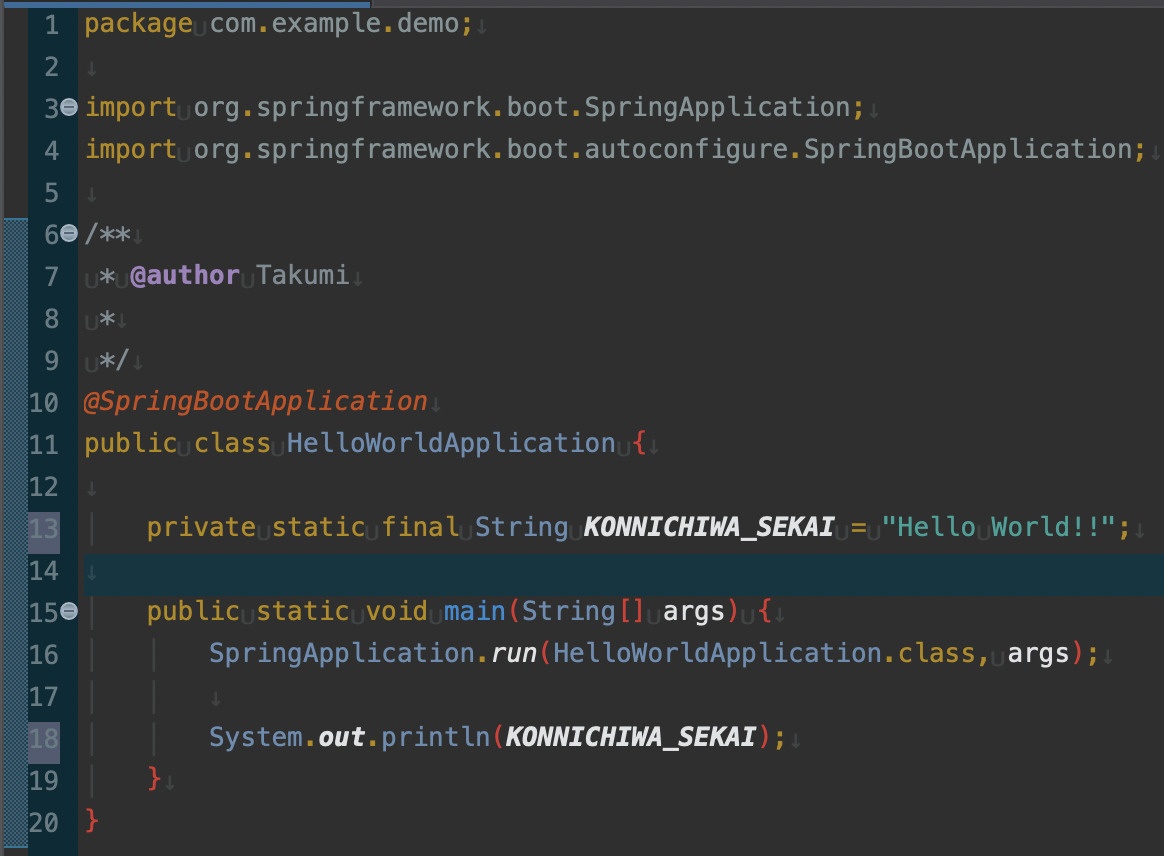Click the @author Javadoc tag
This screenshot has width=1164, height=856.
pyautogui.click(x=185, y=275)
